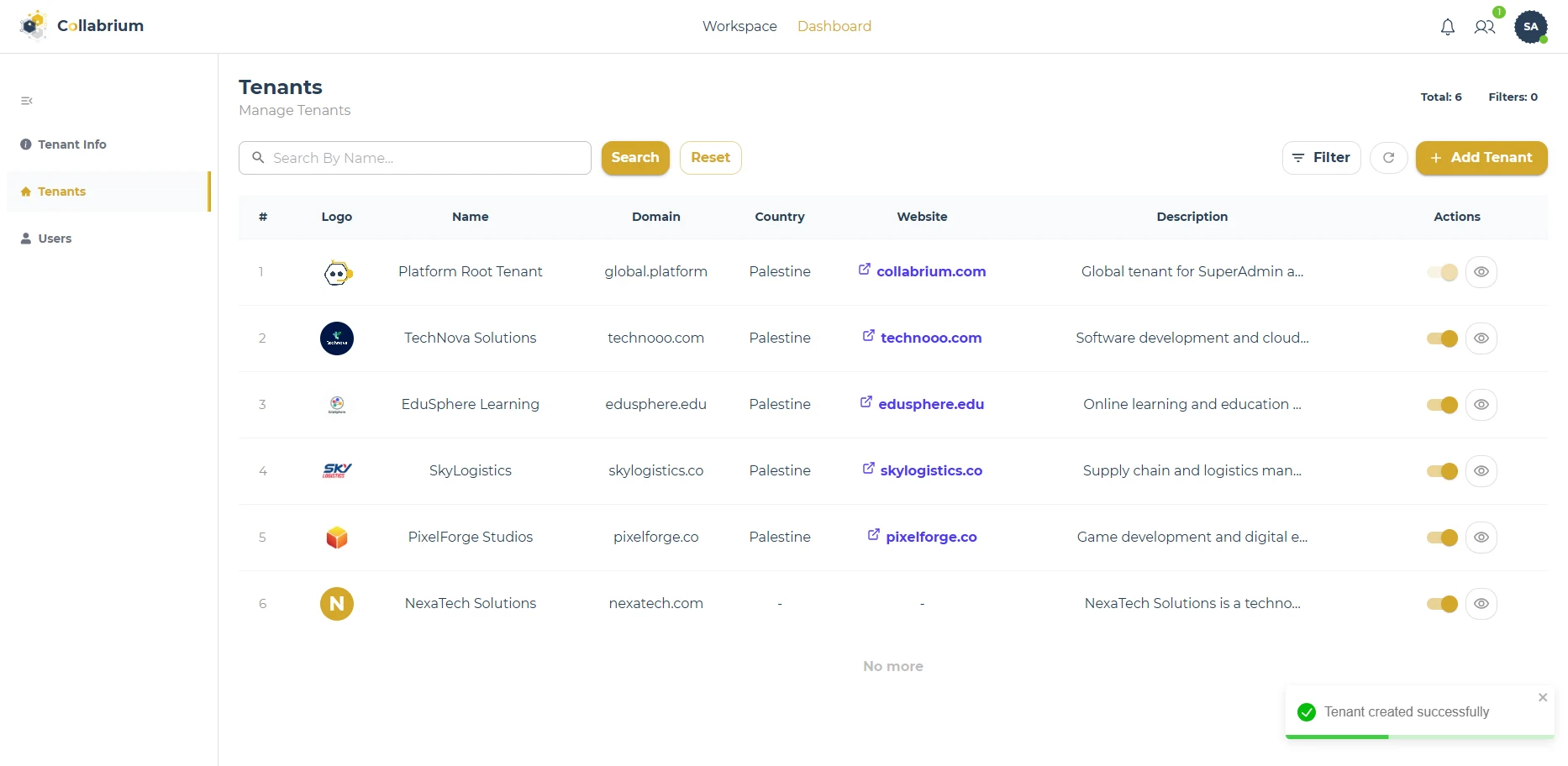Image resolution: width=1568 pixels, height=766 pixels.
Task: Click NexaTech Solutions N logo
Action: [x=337, y=604]
